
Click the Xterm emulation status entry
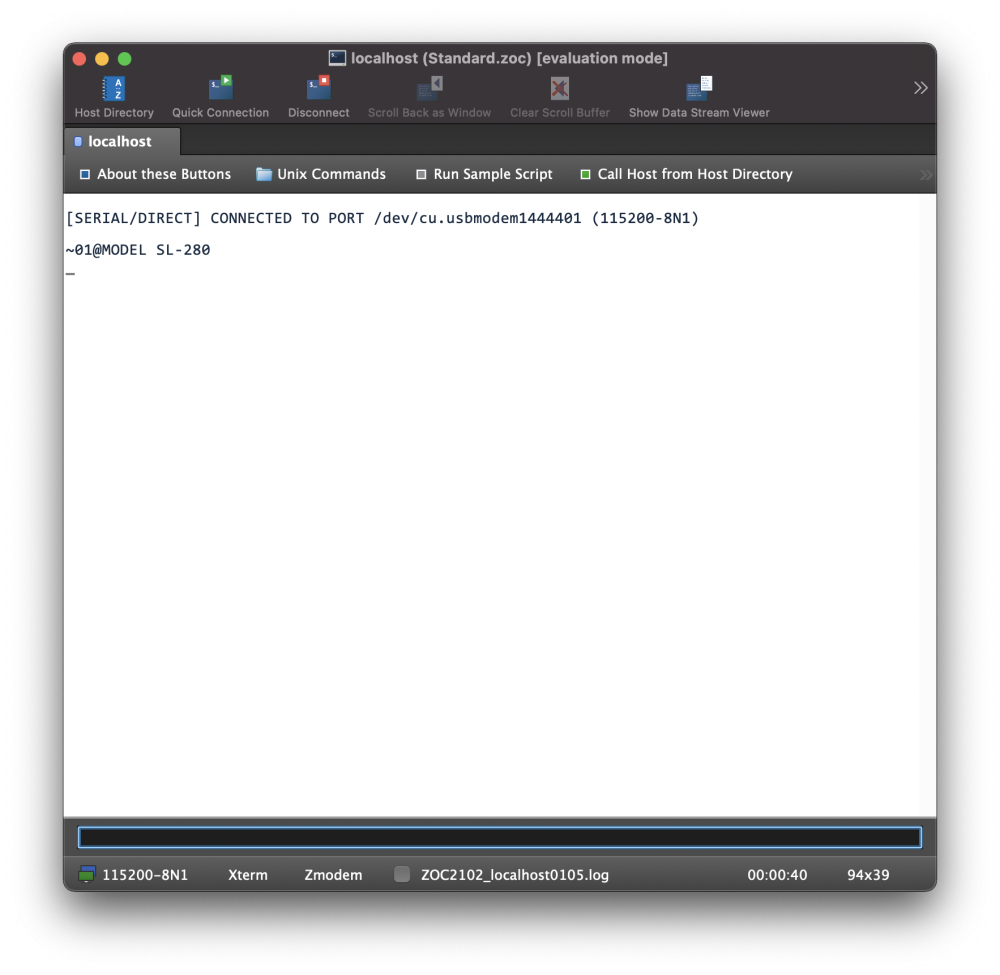(x=248, y=875)
